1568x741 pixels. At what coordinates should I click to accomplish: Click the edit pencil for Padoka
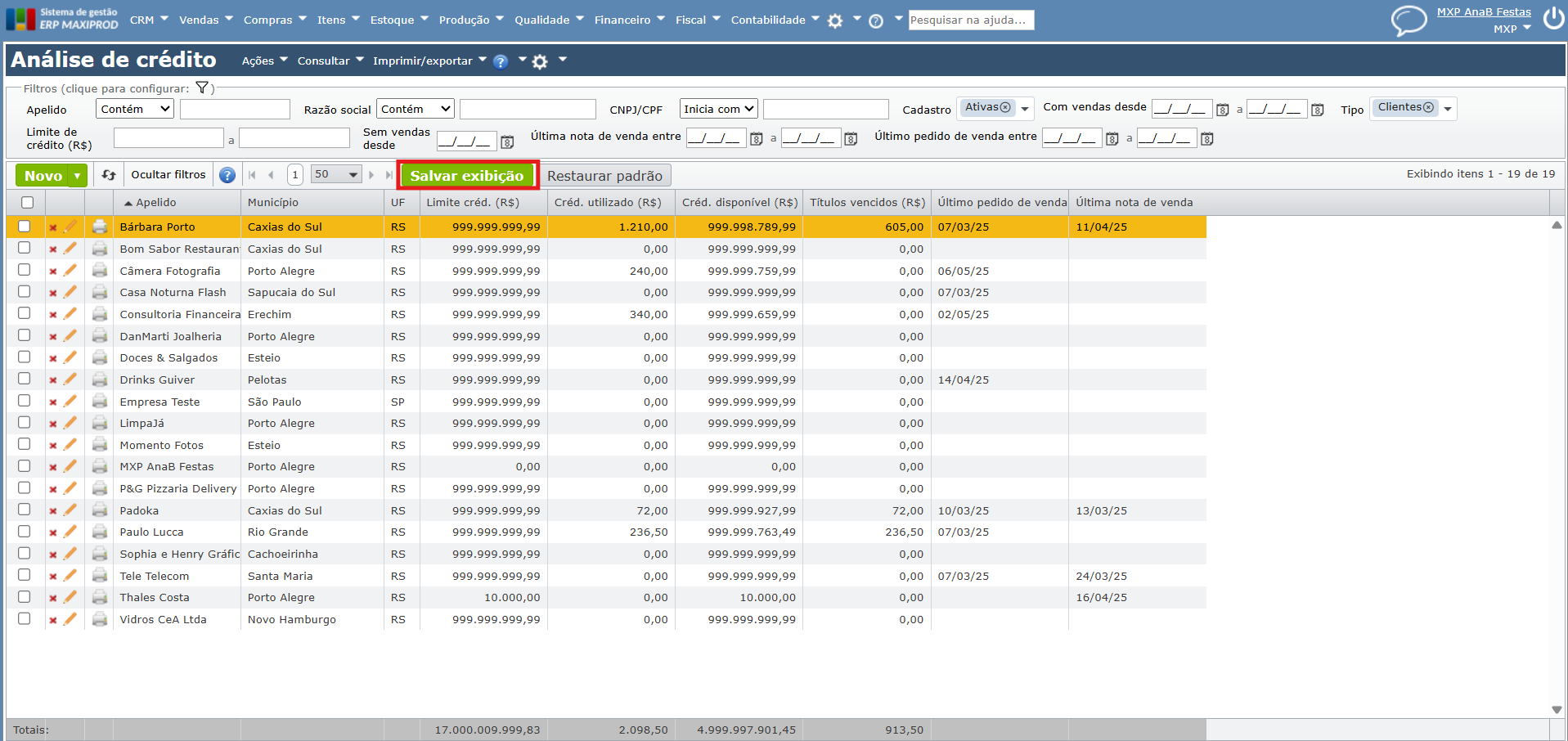click(70, 510)
